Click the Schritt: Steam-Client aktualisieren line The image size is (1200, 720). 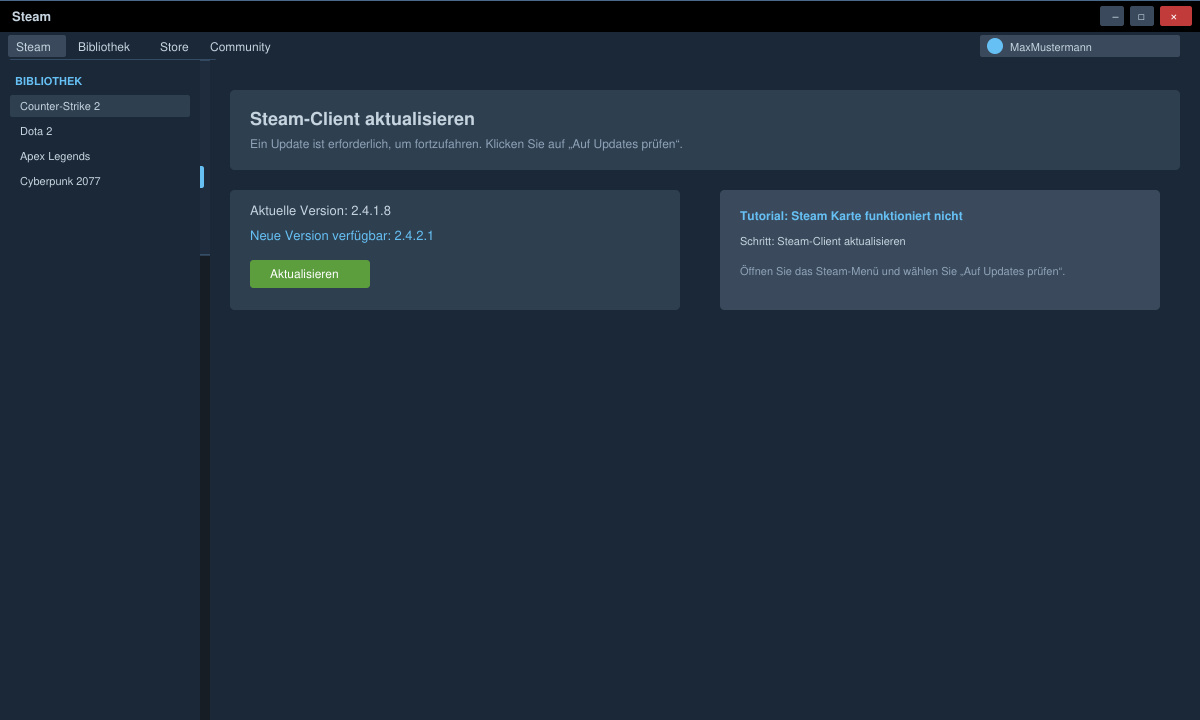tap(822, 242)
